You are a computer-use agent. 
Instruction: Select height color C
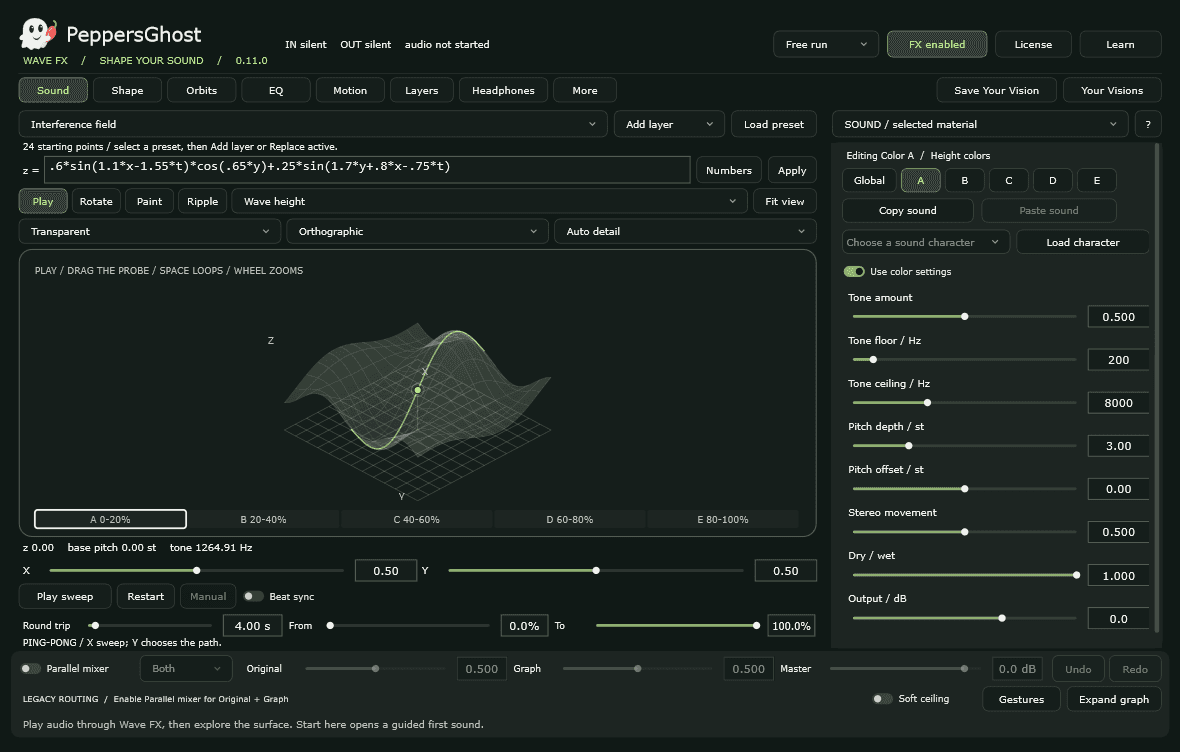(x=1008, y=181)
